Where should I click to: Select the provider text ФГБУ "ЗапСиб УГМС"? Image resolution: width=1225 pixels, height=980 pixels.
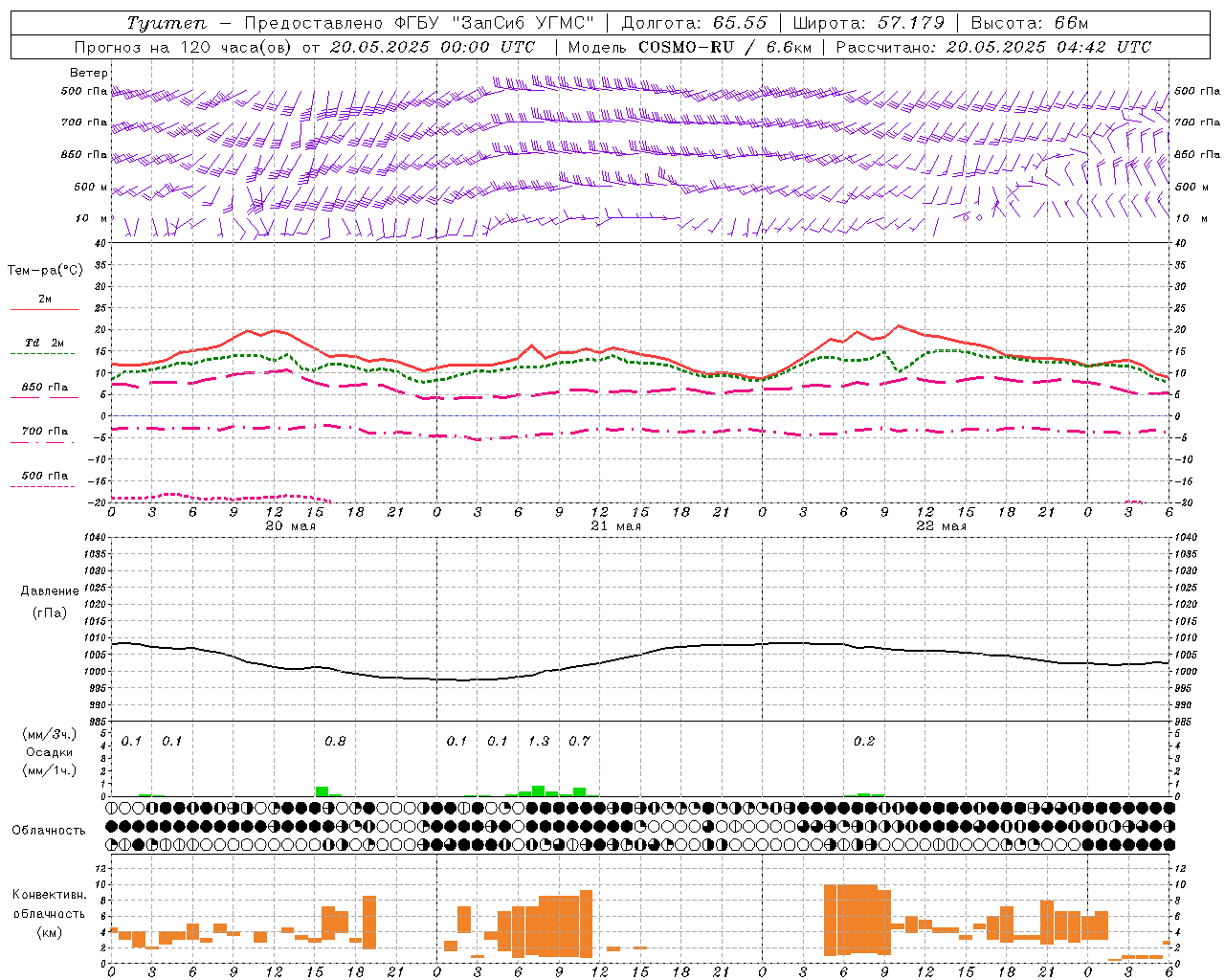point(495,23)
